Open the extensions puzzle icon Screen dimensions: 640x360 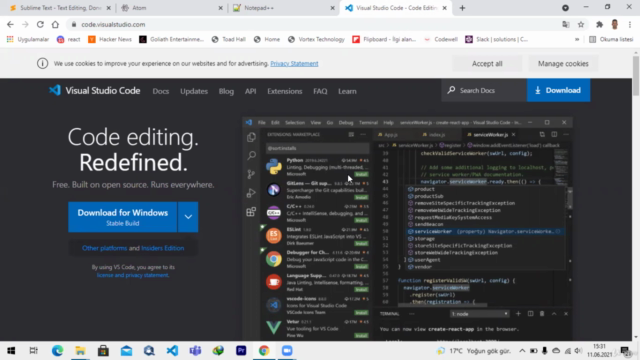599,24
